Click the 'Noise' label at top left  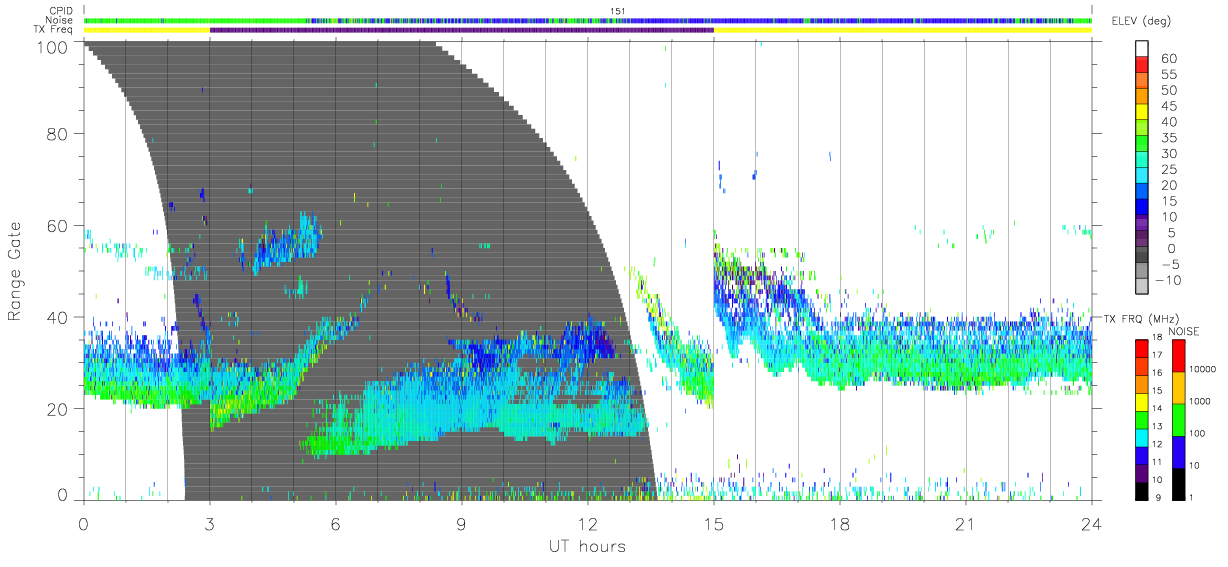pyautogui.click(x=60, y=20)
